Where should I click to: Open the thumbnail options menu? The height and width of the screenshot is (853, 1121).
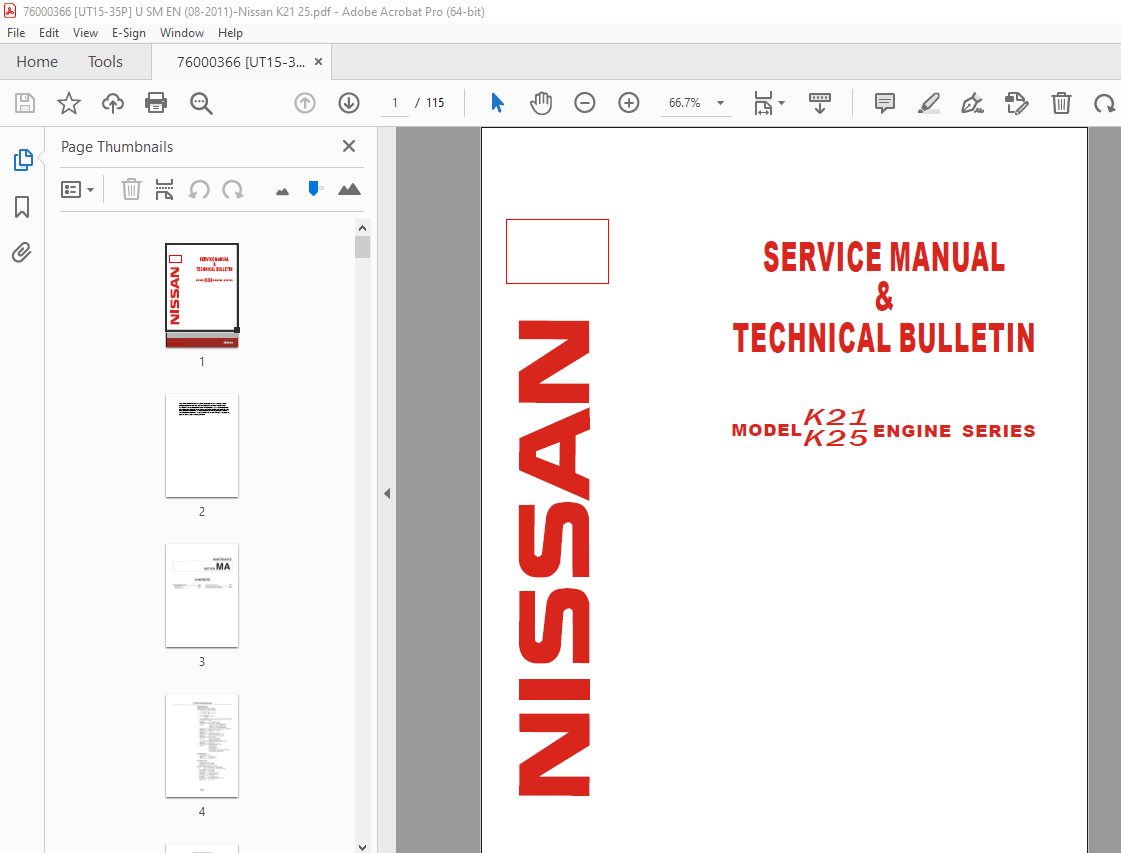click(x=77, y=189)
